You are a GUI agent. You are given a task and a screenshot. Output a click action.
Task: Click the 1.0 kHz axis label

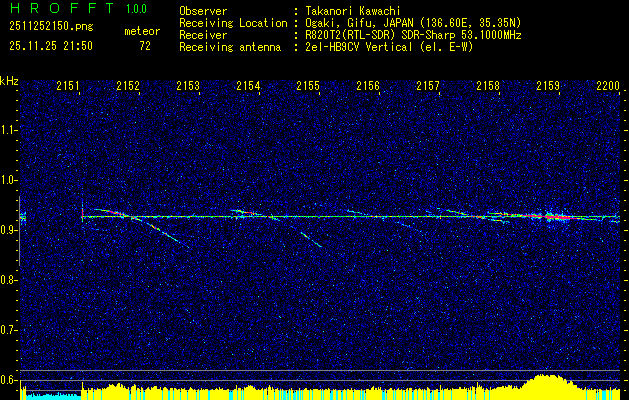[x=9, y=180]
